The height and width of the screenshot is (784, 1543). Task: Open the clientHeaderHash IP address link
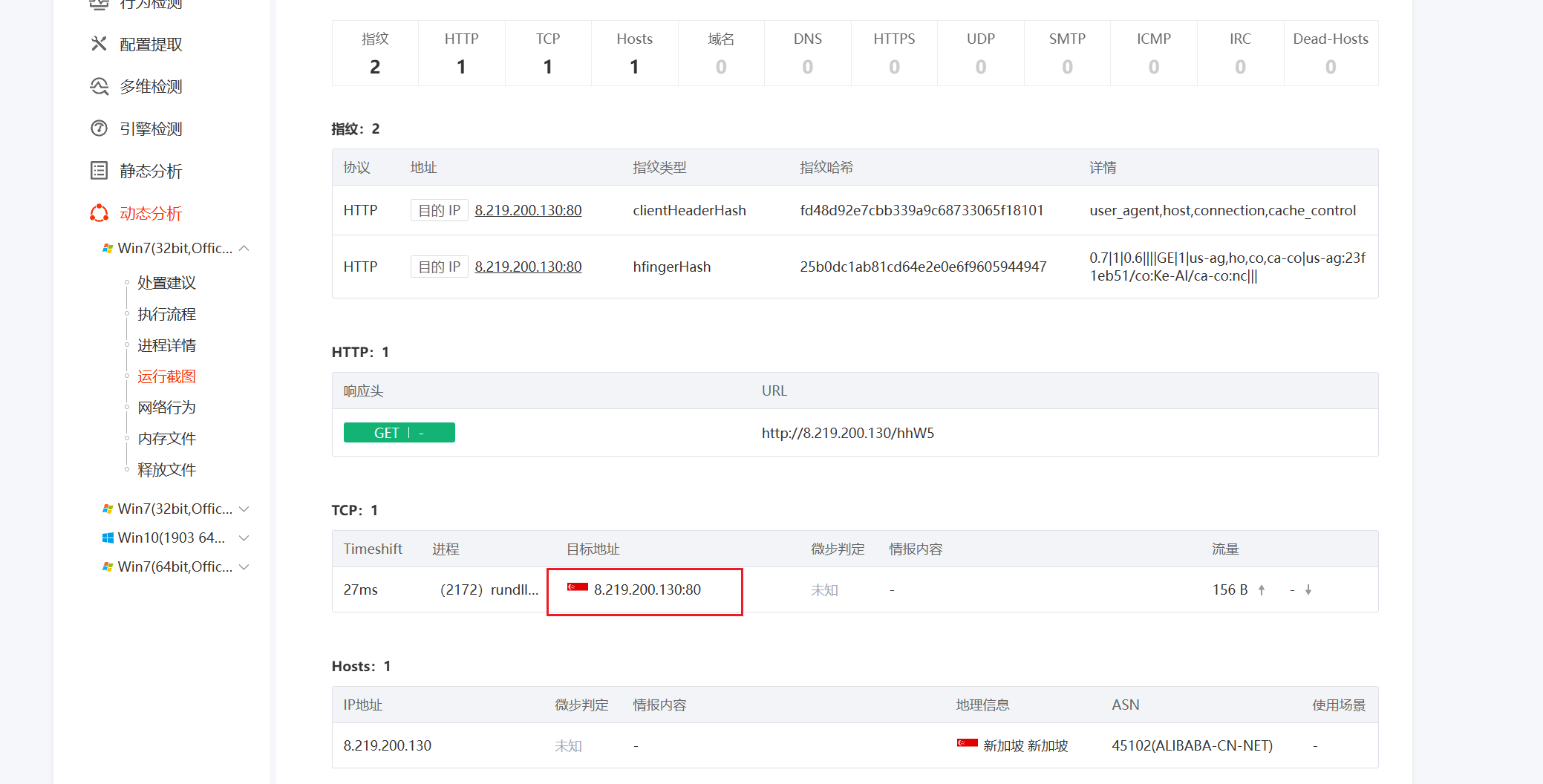point(528,210)
